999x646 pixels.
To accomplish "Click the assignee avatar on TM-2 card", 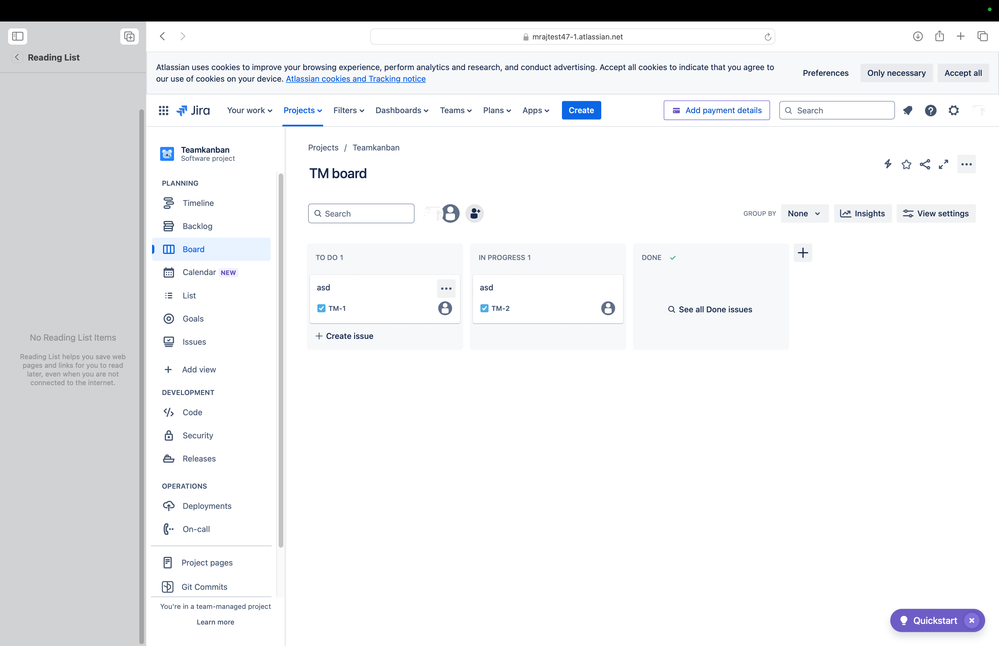I will point(608,308).
